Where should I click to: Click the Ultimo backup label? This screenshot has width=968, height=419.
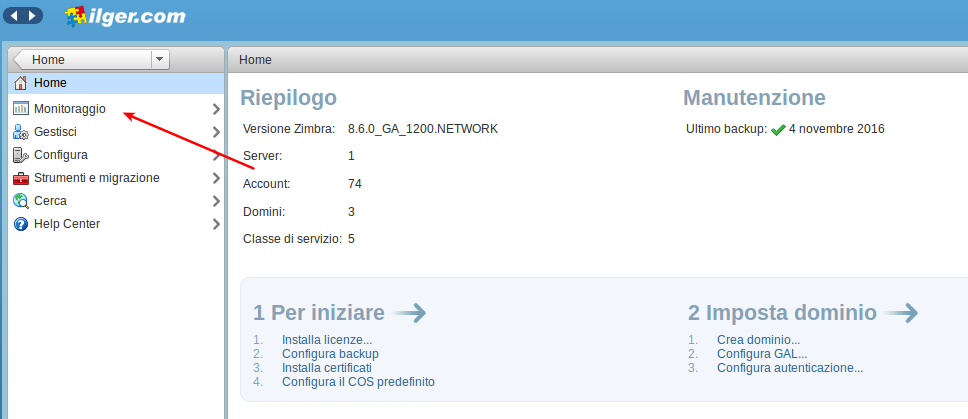727,129
